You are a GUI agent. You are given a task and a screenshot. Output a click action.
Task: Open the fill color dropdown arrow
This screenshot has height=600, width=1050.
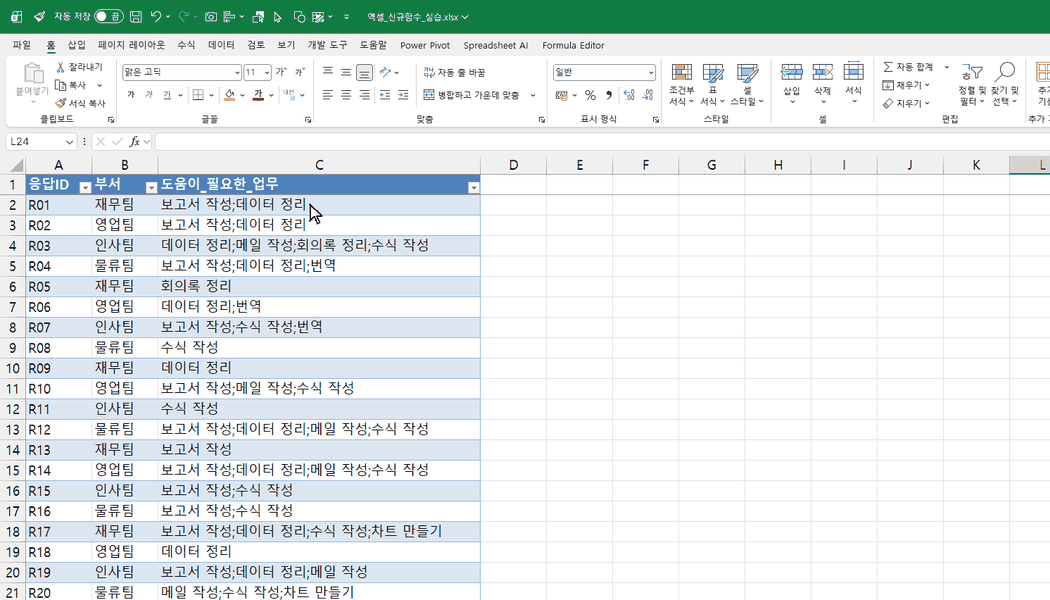242,95
